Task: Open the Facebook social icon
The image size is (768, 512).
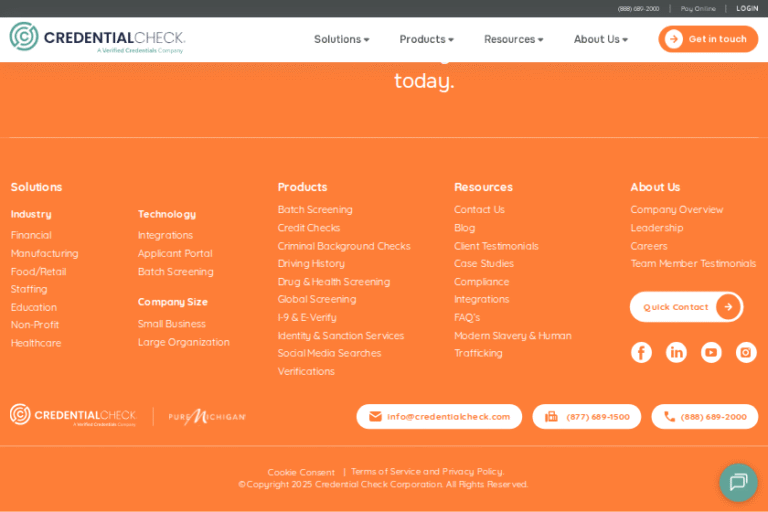Action: (x=641, y=352)
